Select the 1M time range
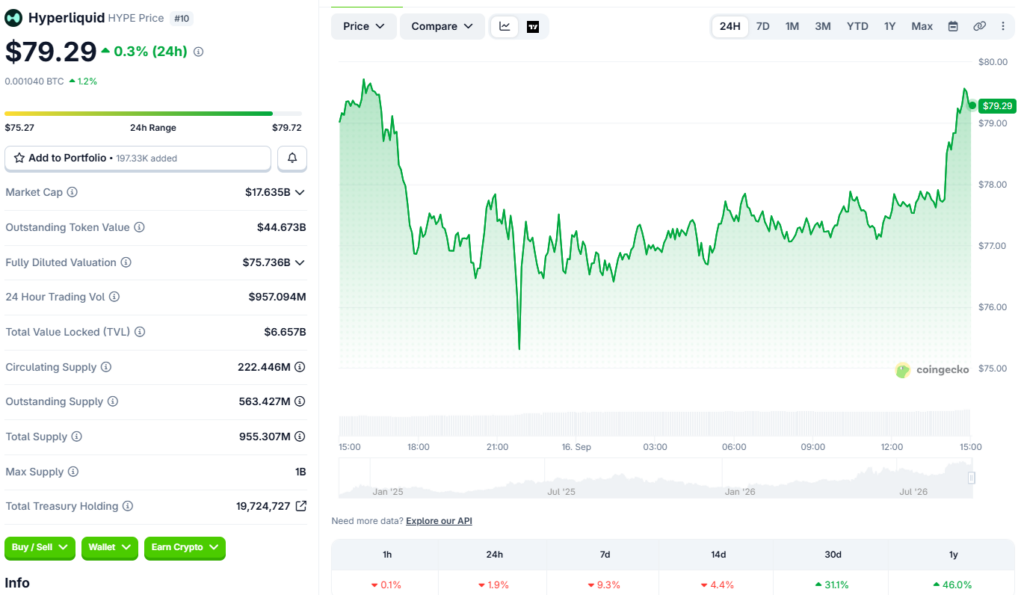This screenshot has height=595, width=1024. point(792,27)
